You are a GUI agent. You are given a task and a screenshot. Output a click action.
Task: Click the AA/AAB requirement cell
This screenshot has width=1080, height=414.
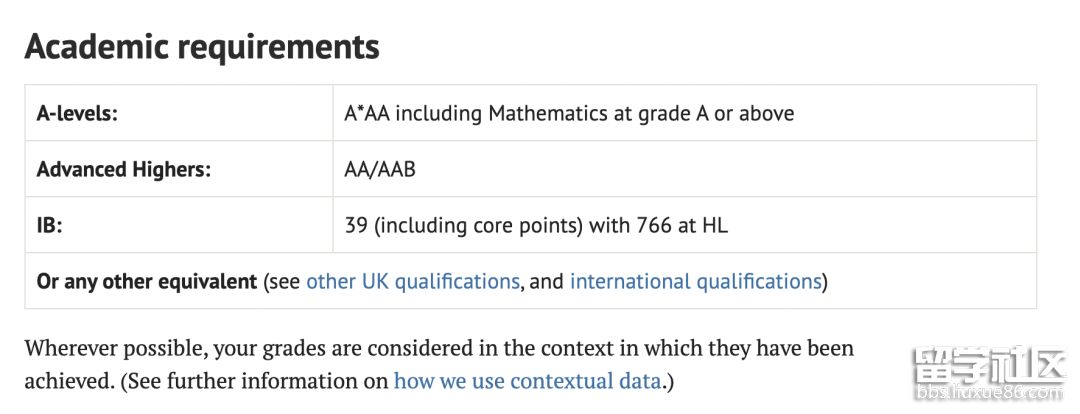(380, 169)
